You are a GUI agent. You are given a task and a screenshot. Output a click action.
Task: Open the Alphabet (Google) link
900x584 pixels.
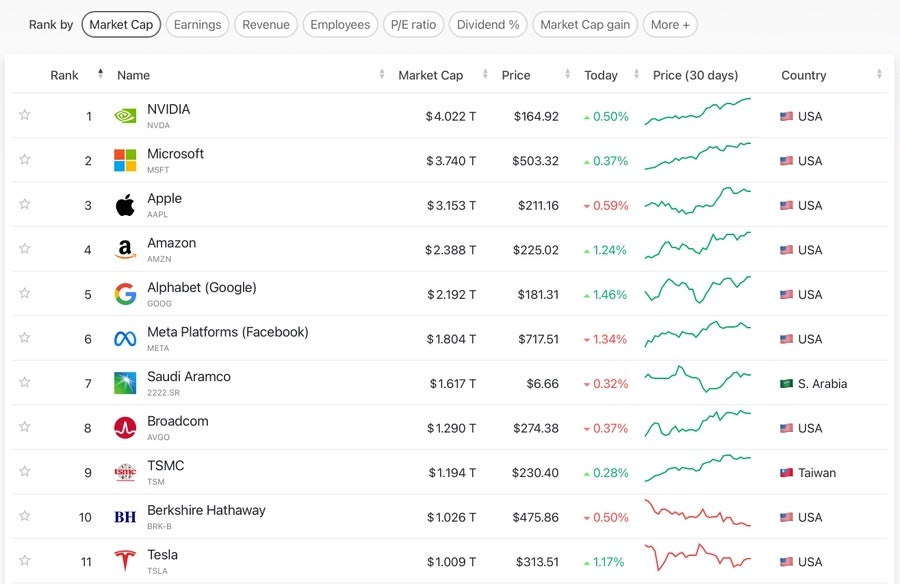click(x=201, y=287)
